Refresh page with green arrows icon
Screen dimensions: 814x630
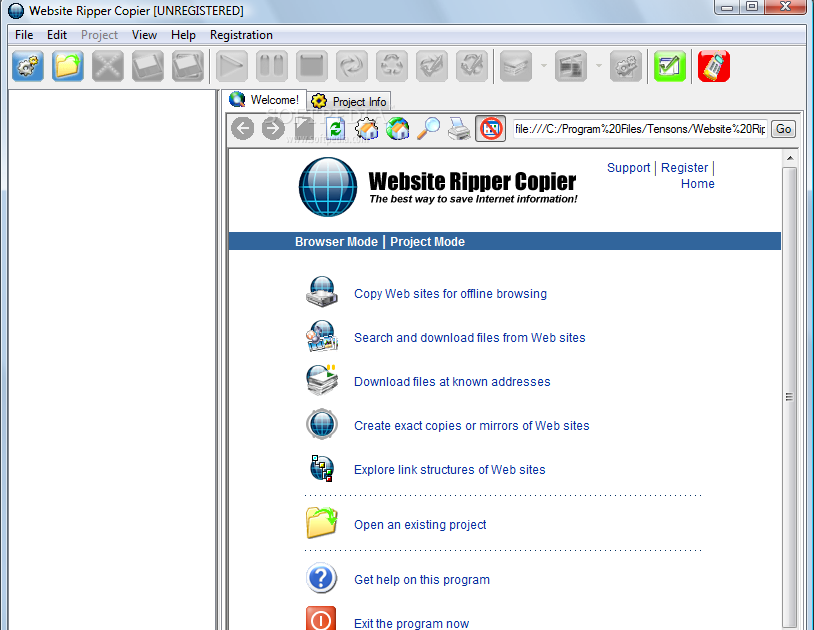coord(336,129)
